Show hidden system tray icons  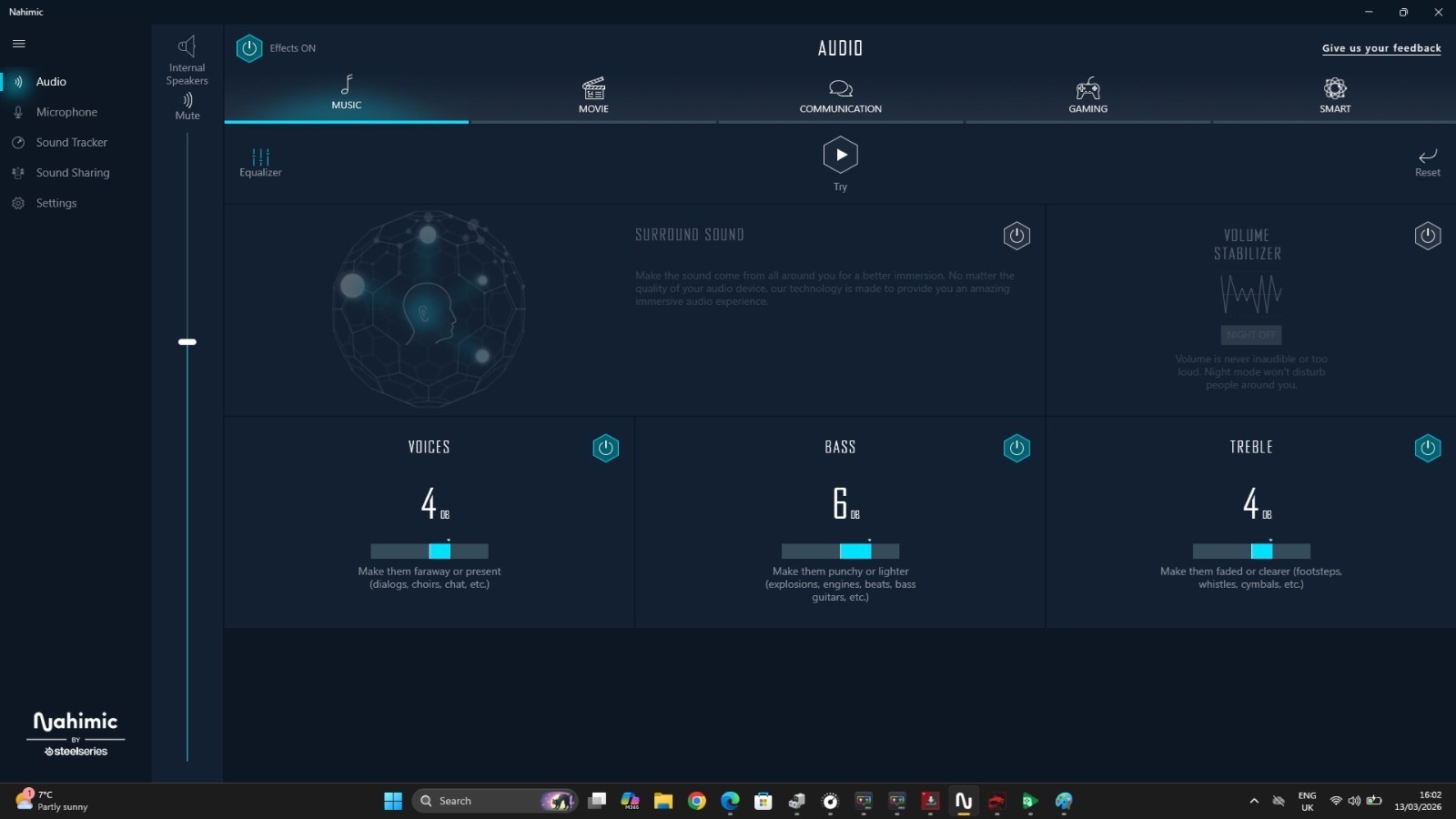point(1254,801)
